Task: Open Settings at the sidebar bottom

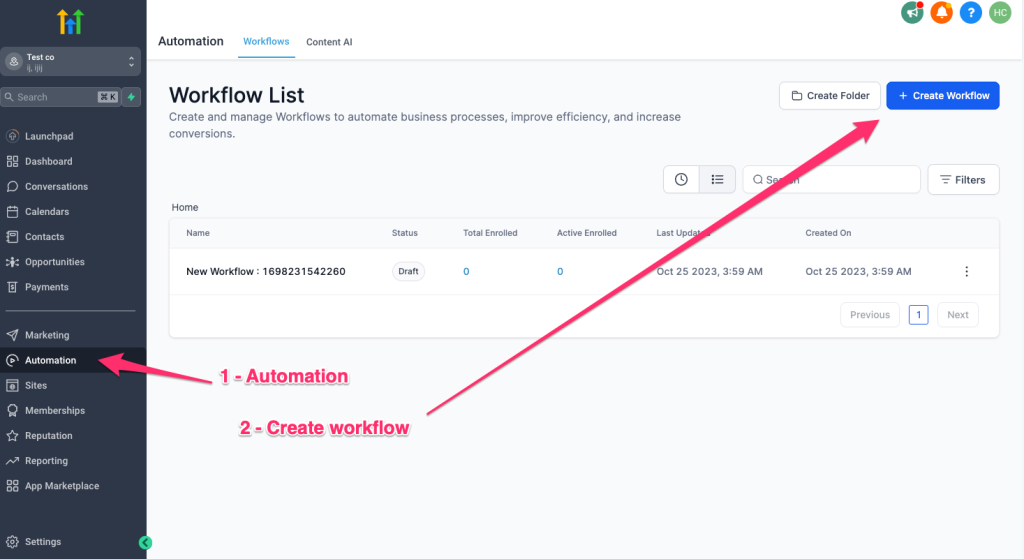Action: (42, 541)
